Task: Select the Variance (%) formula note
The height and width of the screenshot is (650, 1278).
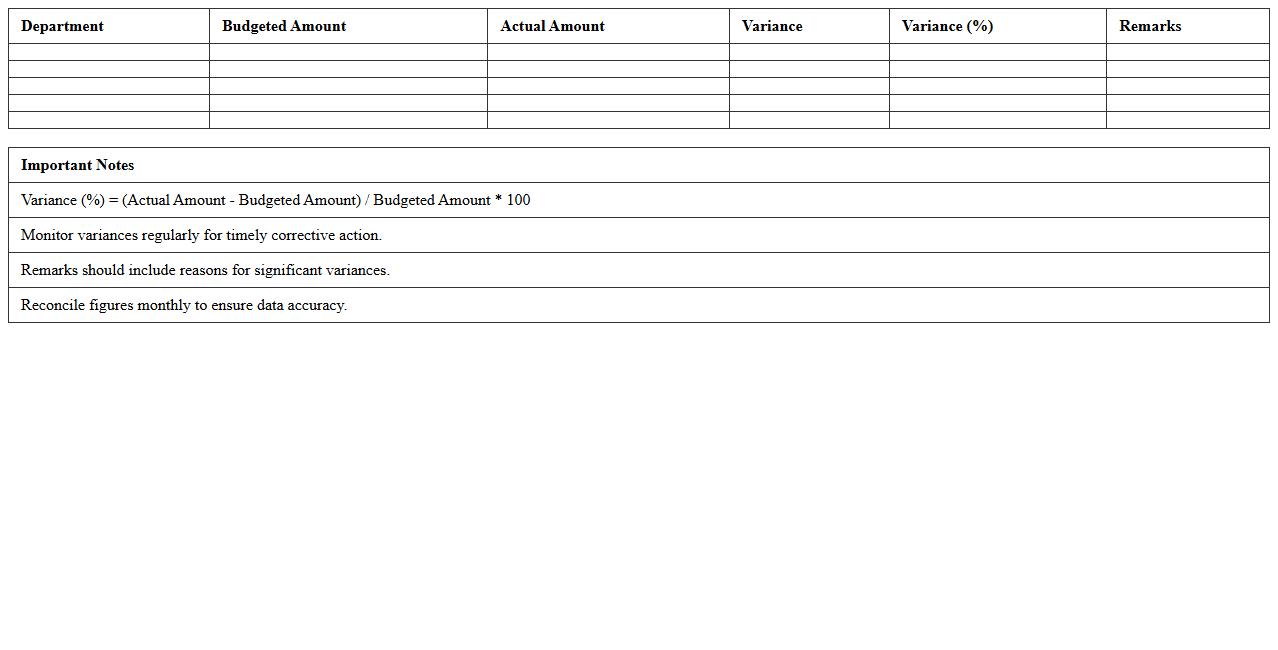Action: 275,200
